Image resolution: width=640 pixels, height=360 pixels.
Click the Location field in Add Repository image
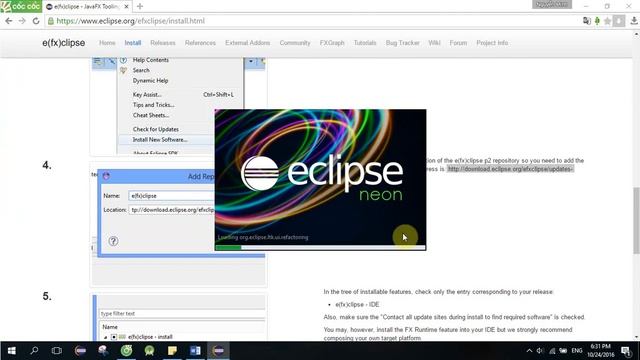point(171,210)
